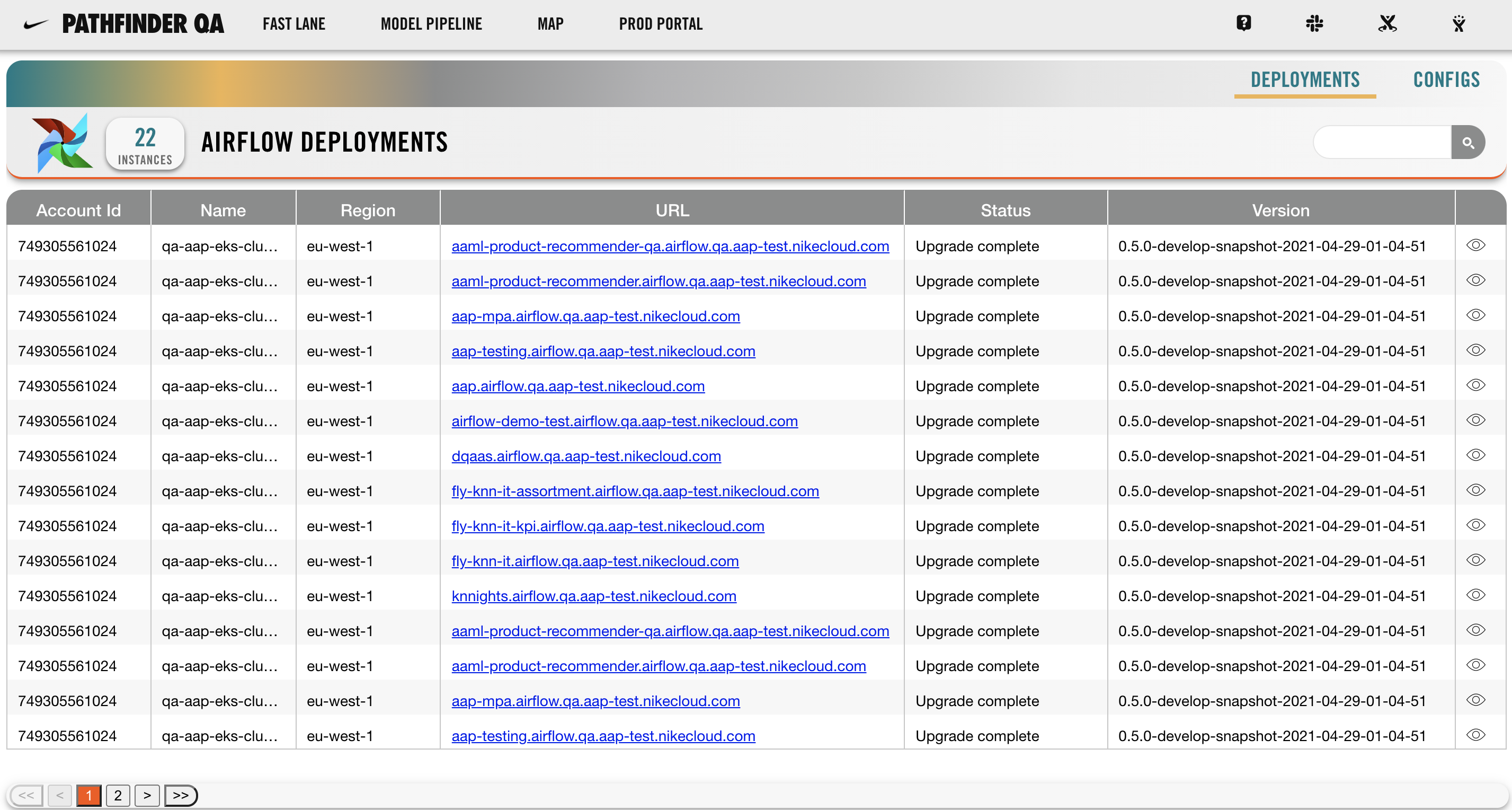The height and width of the screenshot is (810, 1512).
Task: Click eye icon for fly-knn-it-kpi row
Action: (1475, 525)
